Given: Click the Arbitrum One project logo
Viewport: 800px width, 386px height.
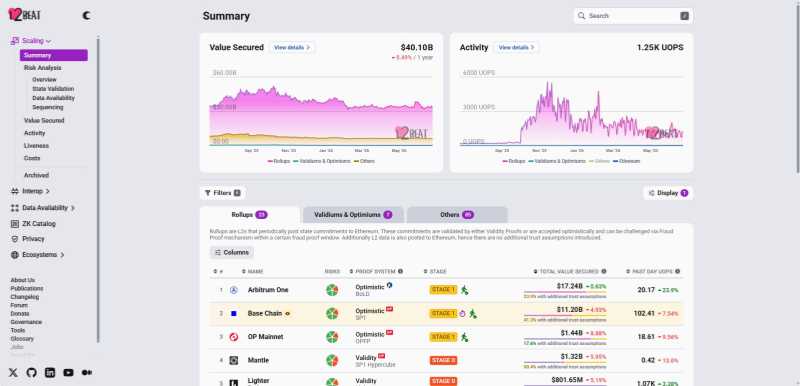Looking at the screenshot, I should (x=234, y=290).
